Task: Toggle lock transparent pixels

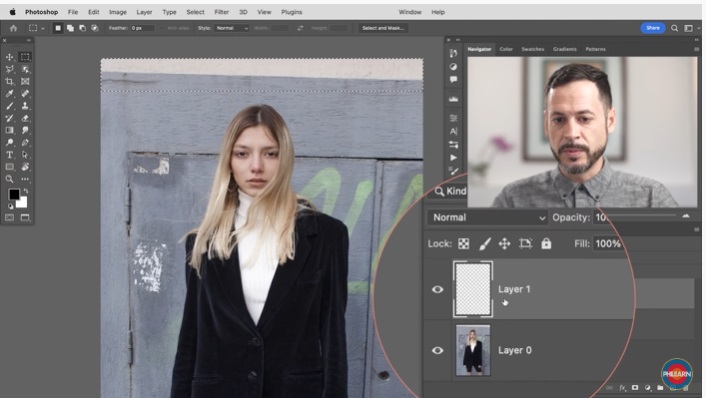Action: click(463, 244)
